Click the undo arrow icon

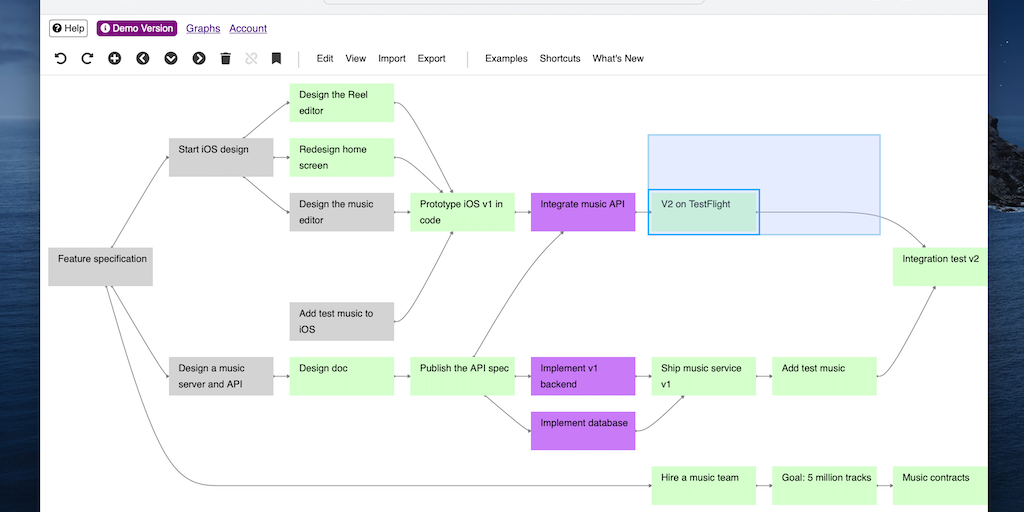click(60, 59)
